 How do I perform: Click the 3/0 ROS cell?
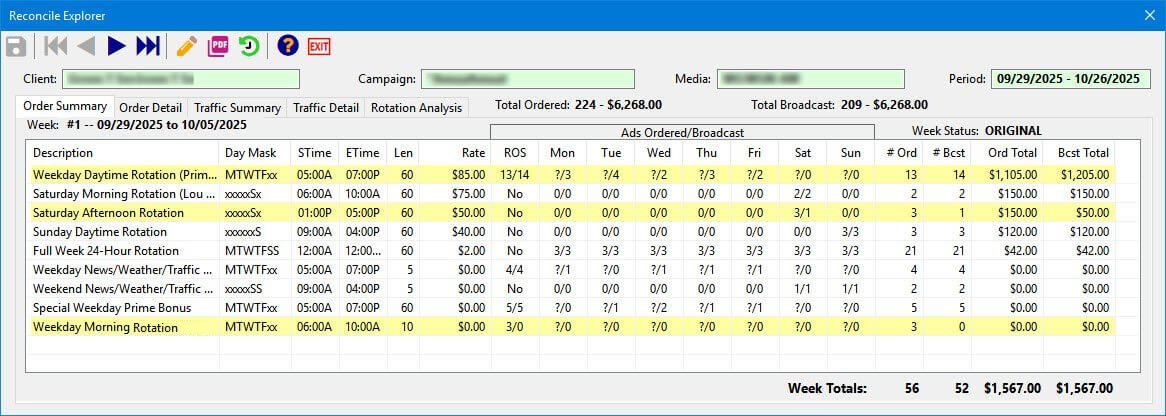click(515, 327)
